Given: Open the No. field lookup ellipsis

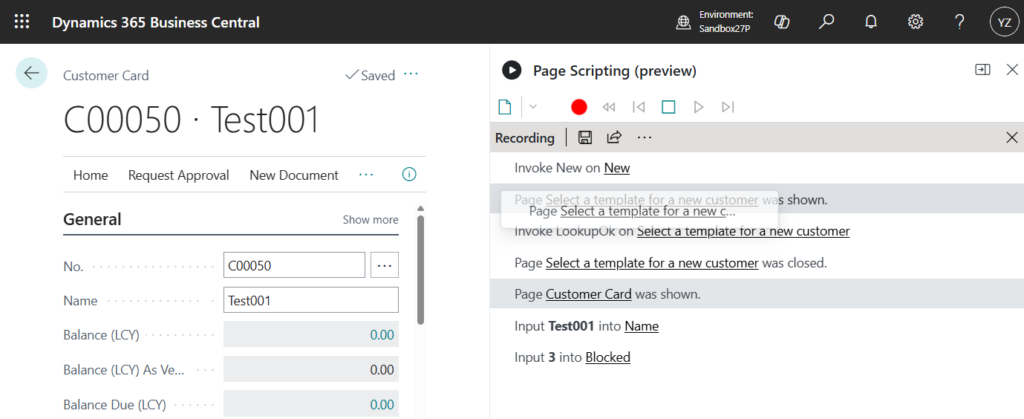Looking at the screenshot, I should (385, 265).
